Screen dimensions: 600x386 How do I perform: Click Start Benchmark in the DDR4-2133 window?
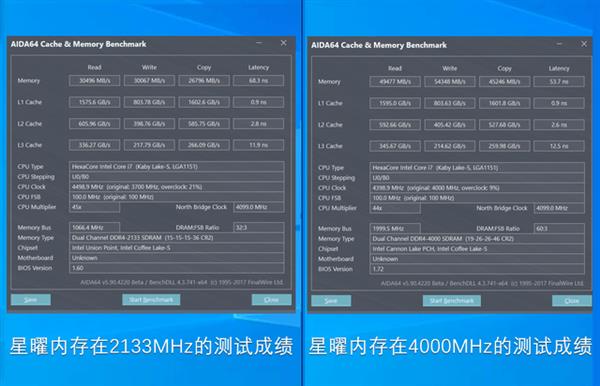pyautogui.click(x=151, y=300)
